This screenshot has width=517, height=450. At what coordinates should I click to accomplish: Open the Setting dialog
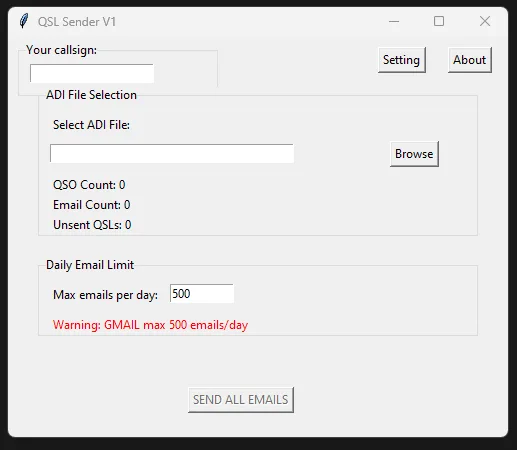[402, 60]
